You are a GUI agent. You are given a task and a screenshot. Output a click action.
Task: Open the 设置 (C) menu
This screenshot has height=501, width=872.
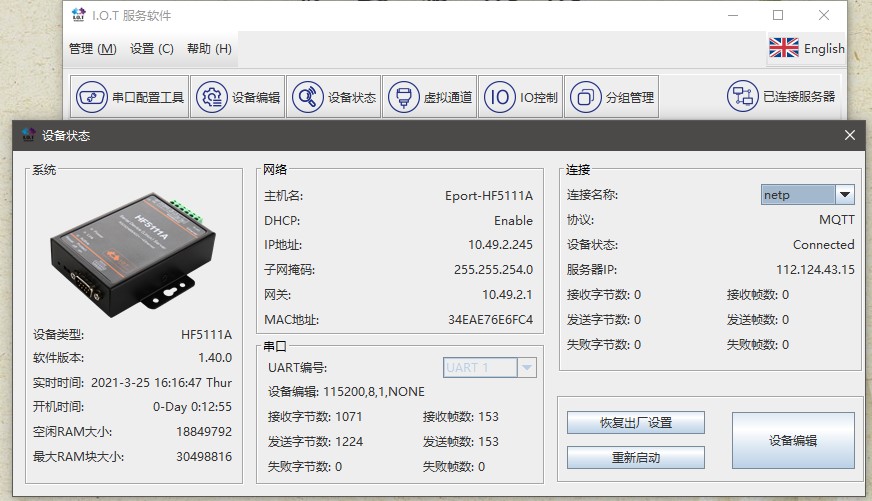point(151,48)
